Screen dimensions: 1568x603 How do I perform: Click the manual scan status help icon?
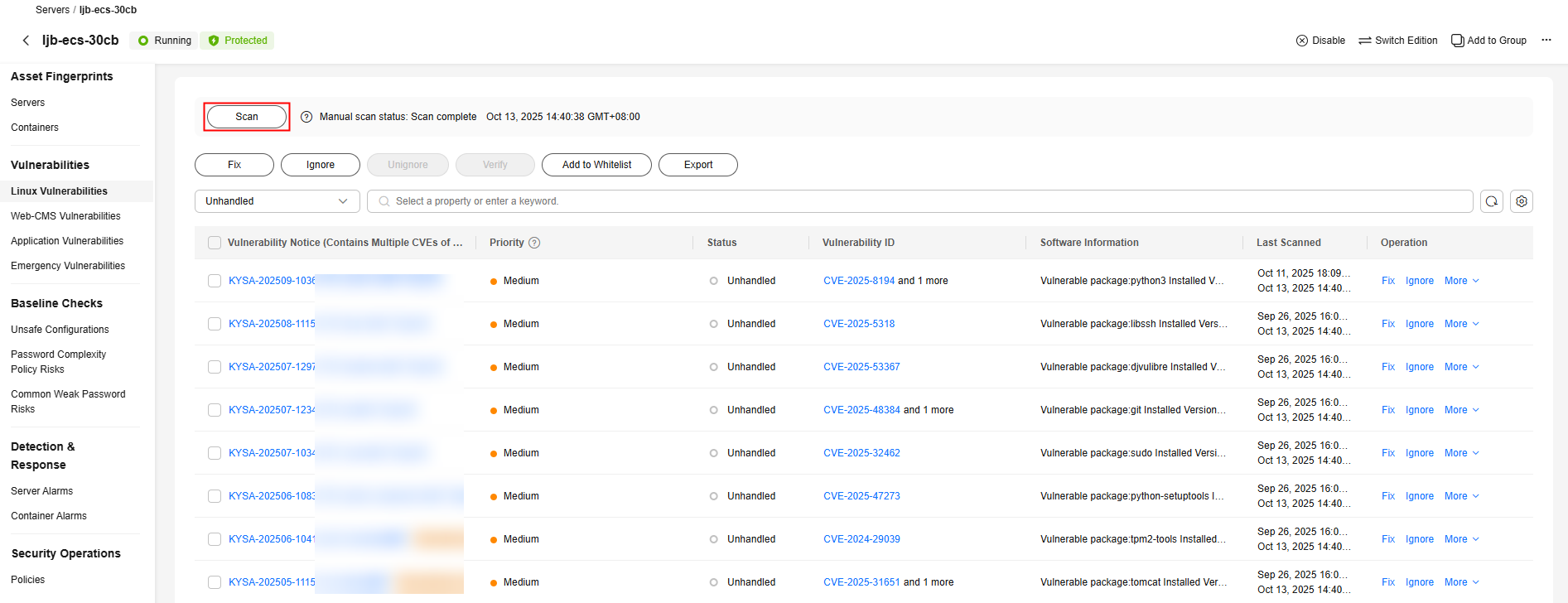[306, 117]
